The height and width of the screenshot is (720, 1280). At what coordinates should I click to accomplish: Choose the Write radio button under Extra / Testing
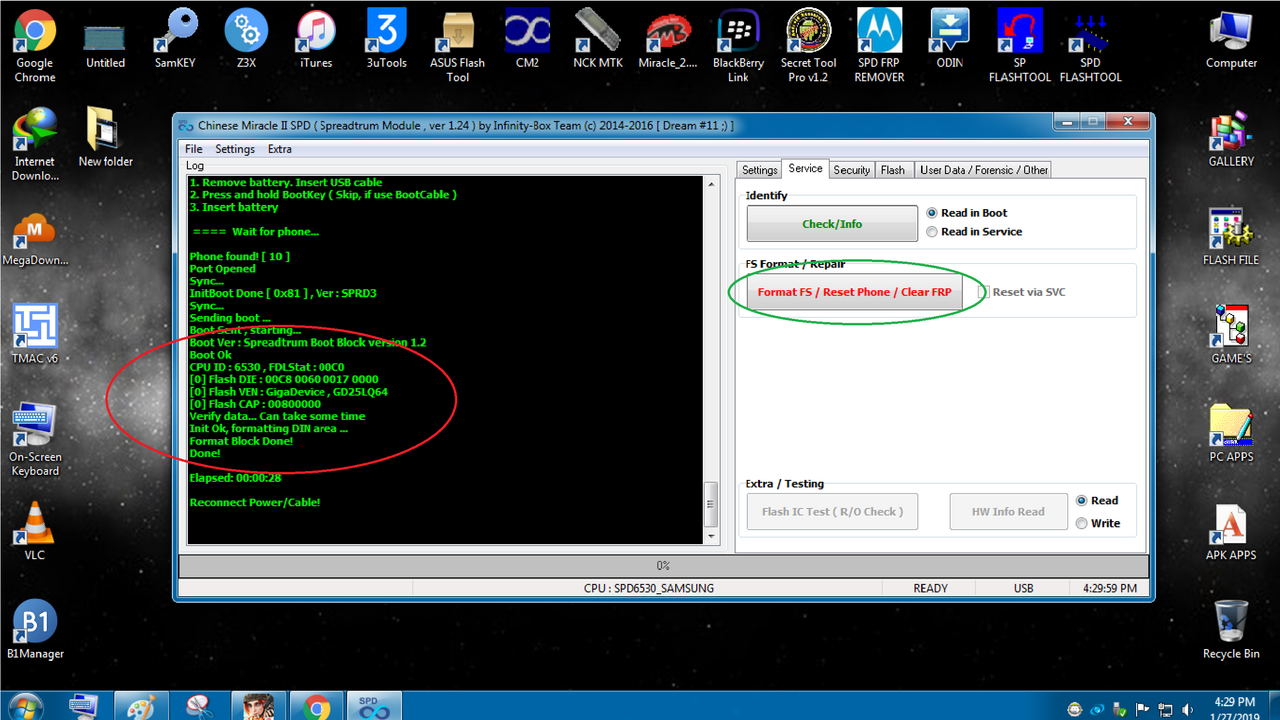(x=1082, y=524)
